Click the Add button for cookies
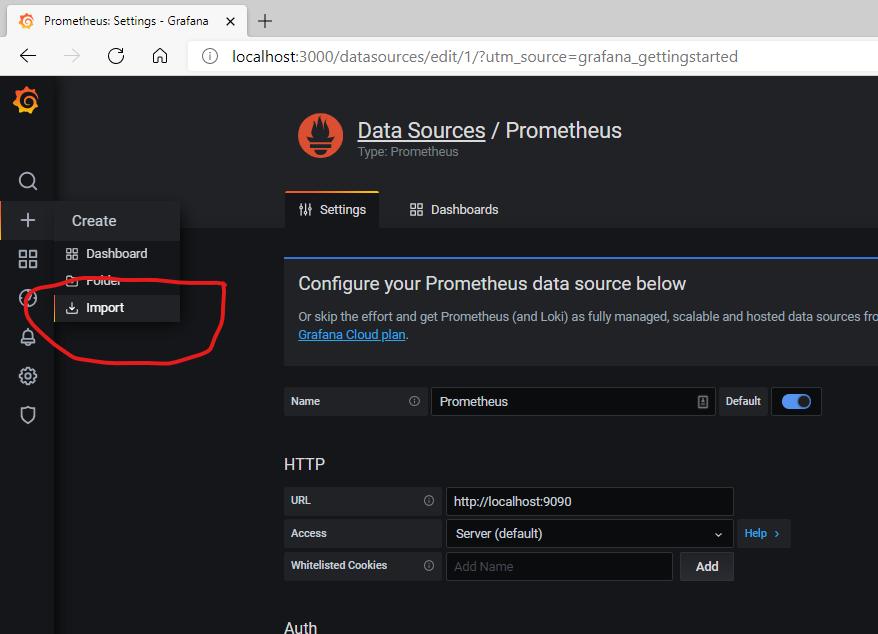Viewport: 878px width, 634px height. tap(707, 566)
